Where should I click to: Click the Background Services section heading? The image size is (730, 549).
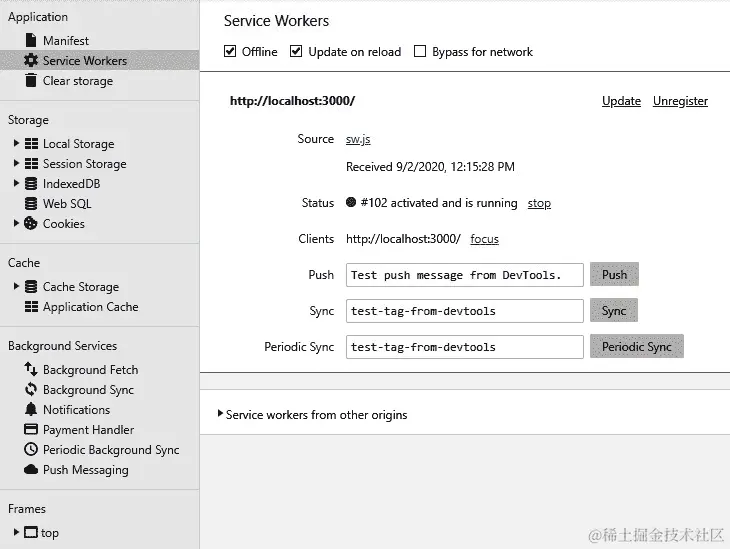(x=62, y=346)
